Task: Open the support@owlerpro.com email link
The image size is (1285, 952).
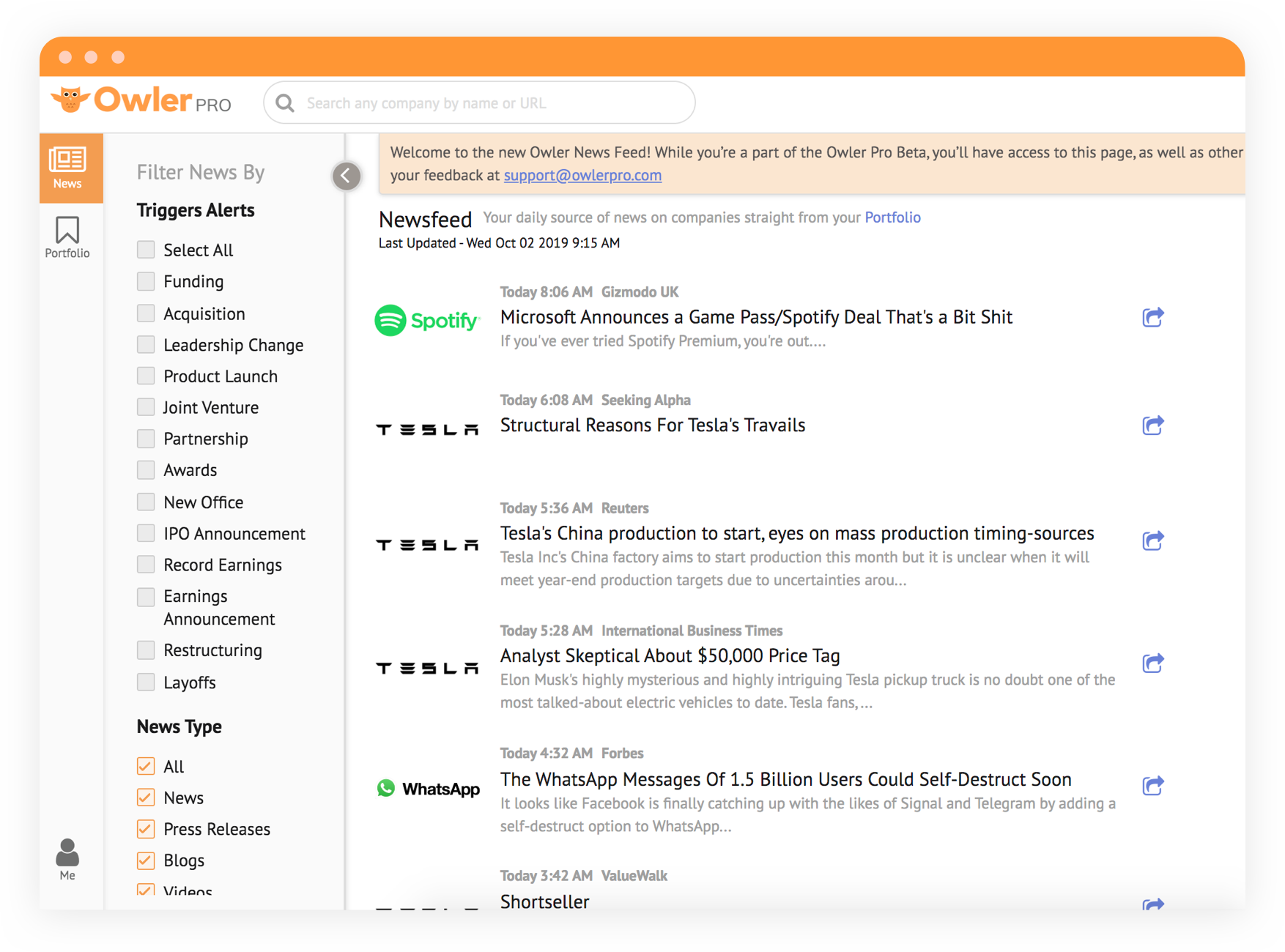Action: (582, 176)
